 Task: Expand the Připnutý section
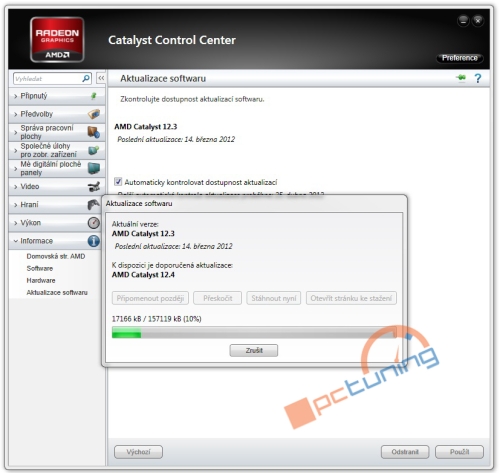coord(57,96)
